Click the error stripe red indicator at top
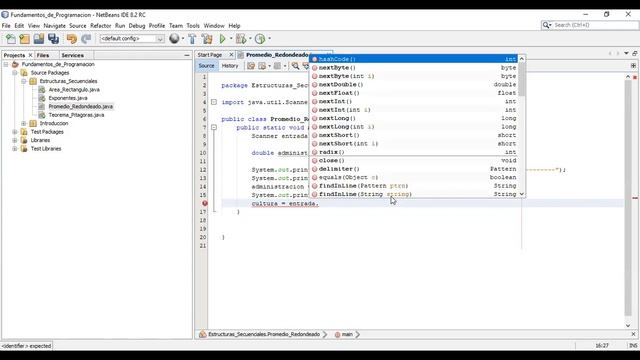The height and width of the screenshot is (360, 640). (x=635, y=77)
